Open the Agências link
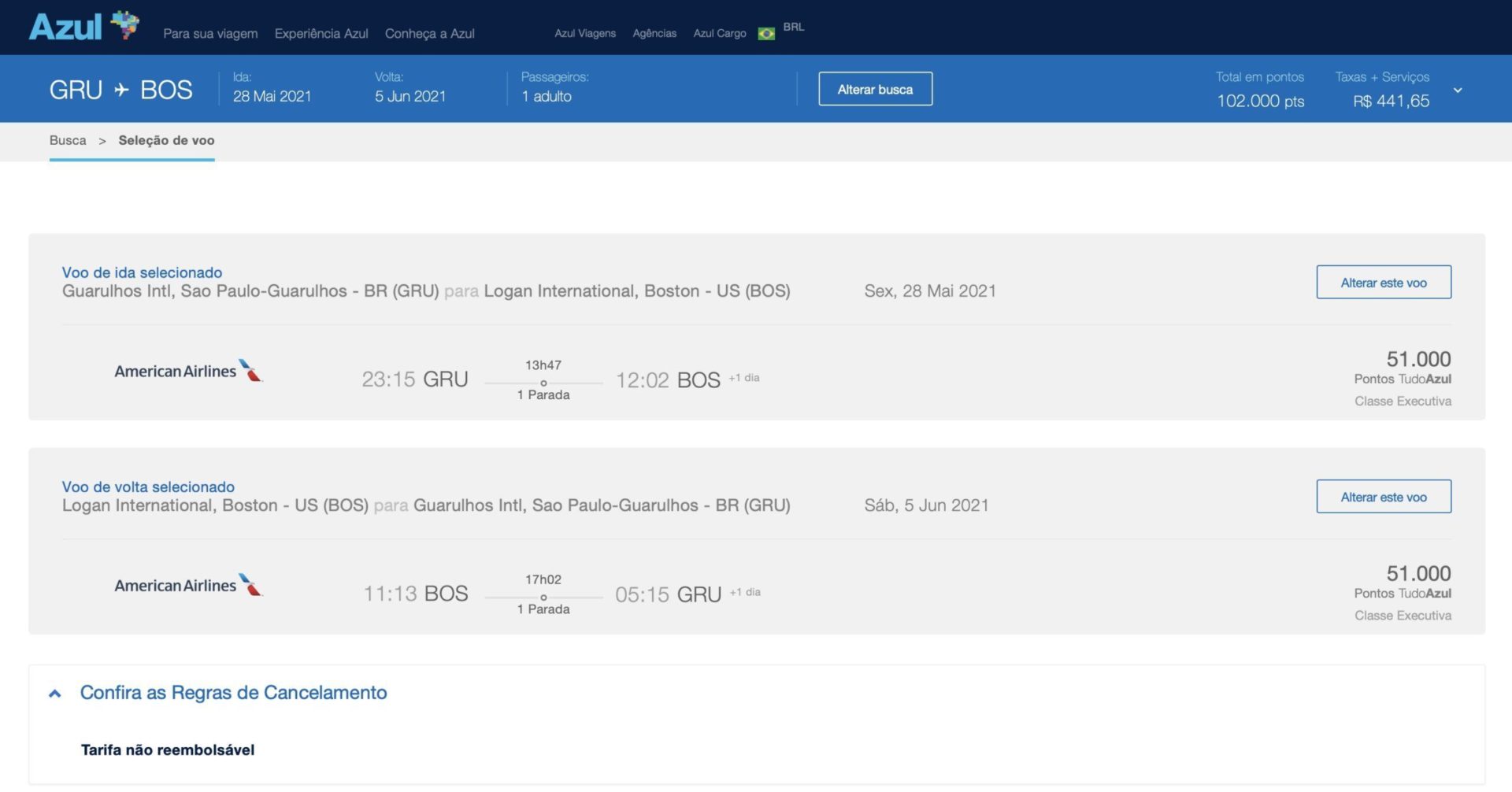 click(x=654, y=33)
